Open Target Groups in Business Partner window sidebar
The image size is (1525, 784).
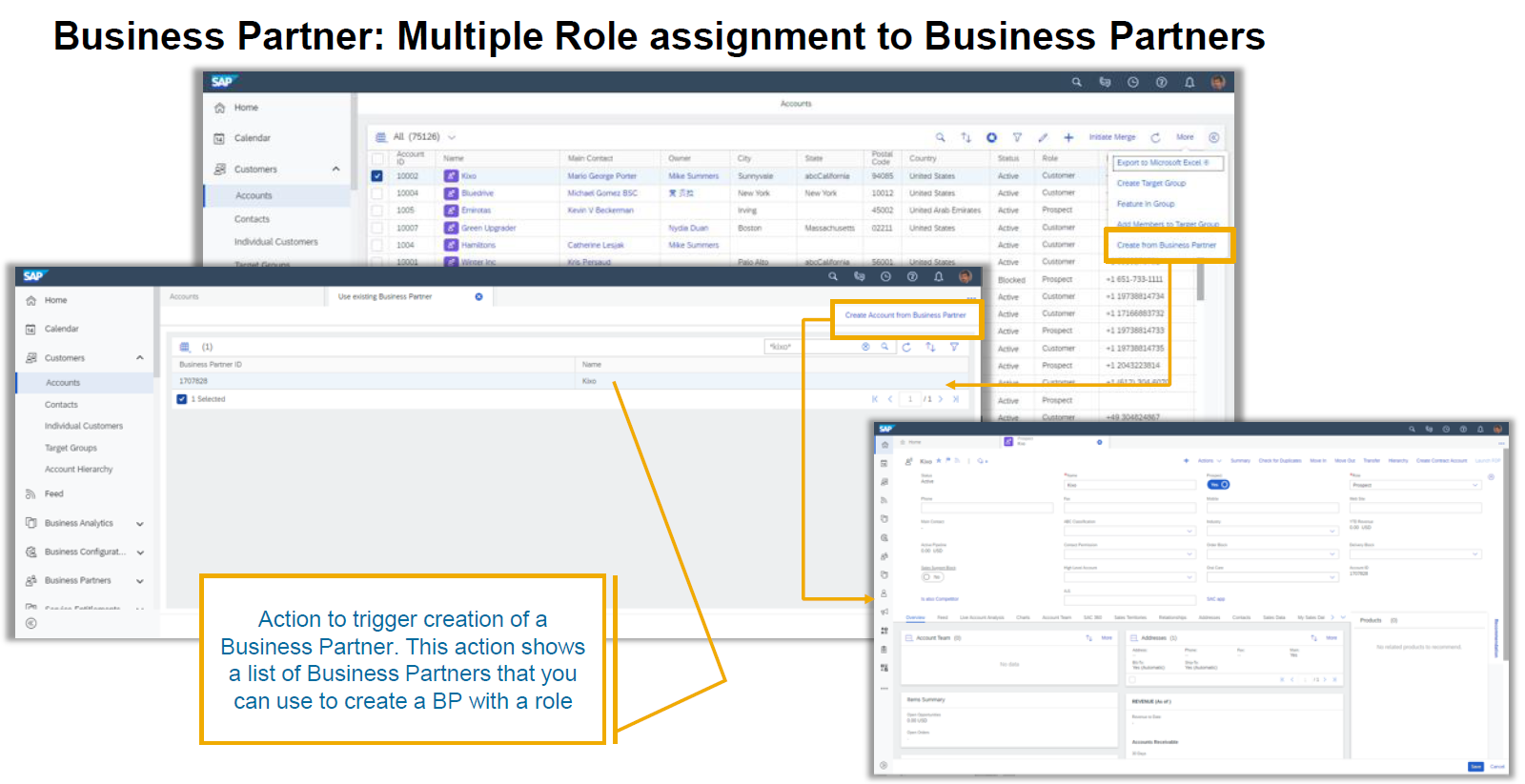point(71,448)
